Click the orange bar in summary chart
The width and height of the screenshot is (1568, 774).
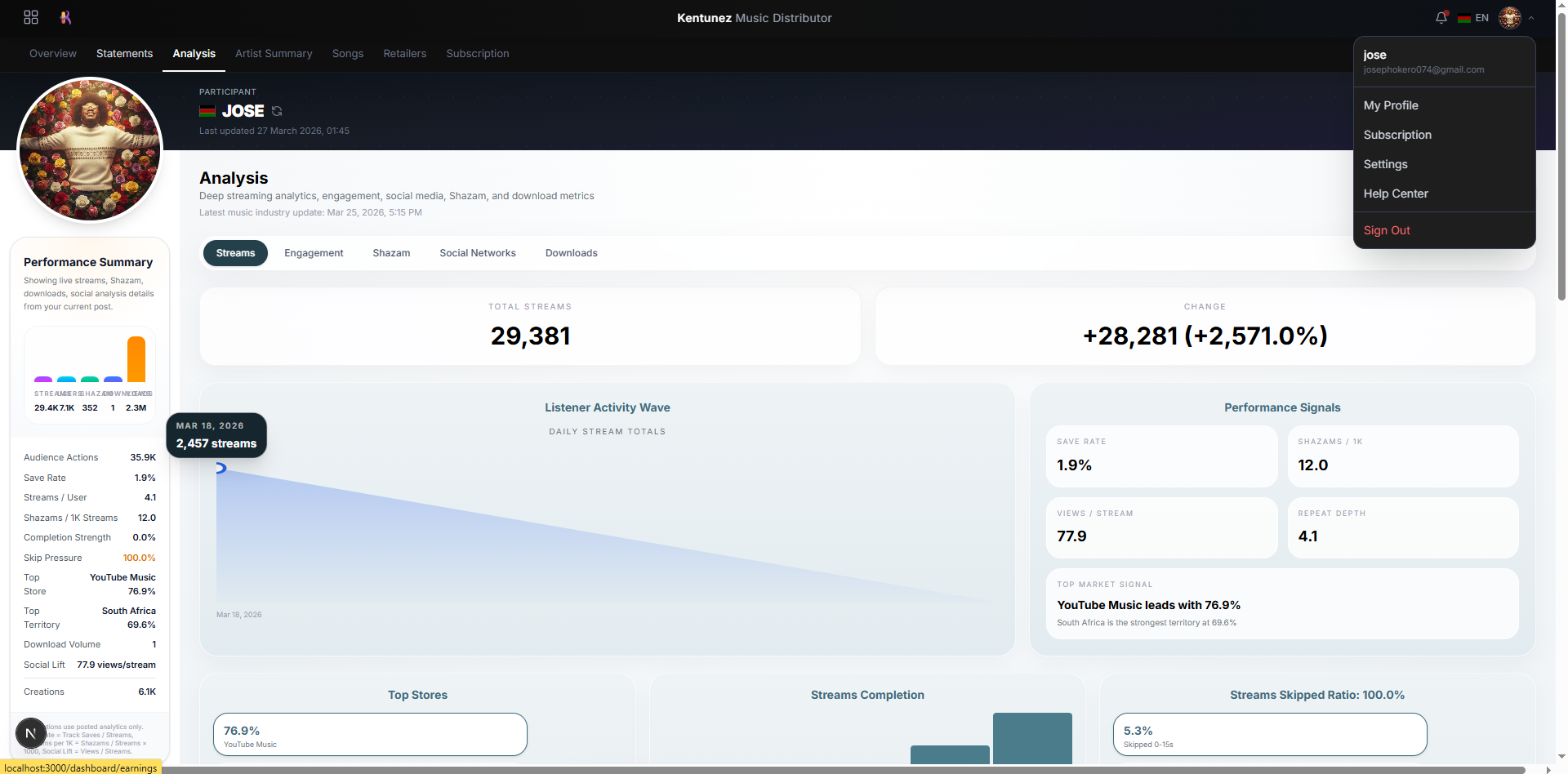point(136,359)
